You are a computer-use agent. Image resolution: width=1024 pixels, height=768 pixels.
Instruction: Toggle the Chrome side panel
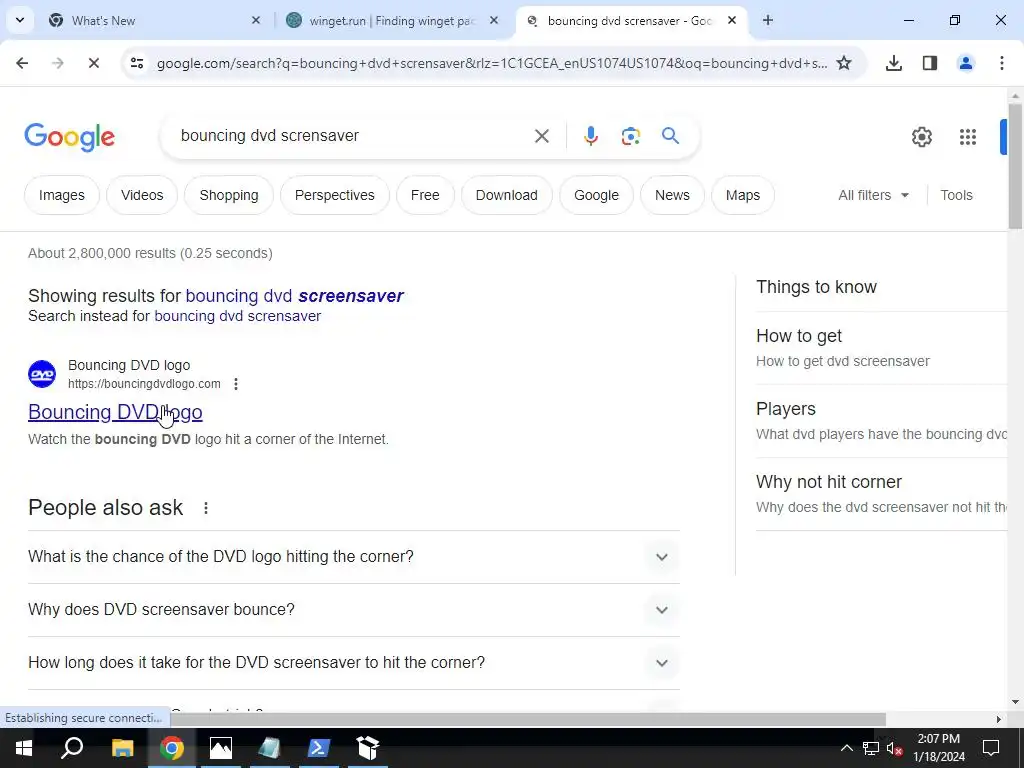[x=929, y=63]
